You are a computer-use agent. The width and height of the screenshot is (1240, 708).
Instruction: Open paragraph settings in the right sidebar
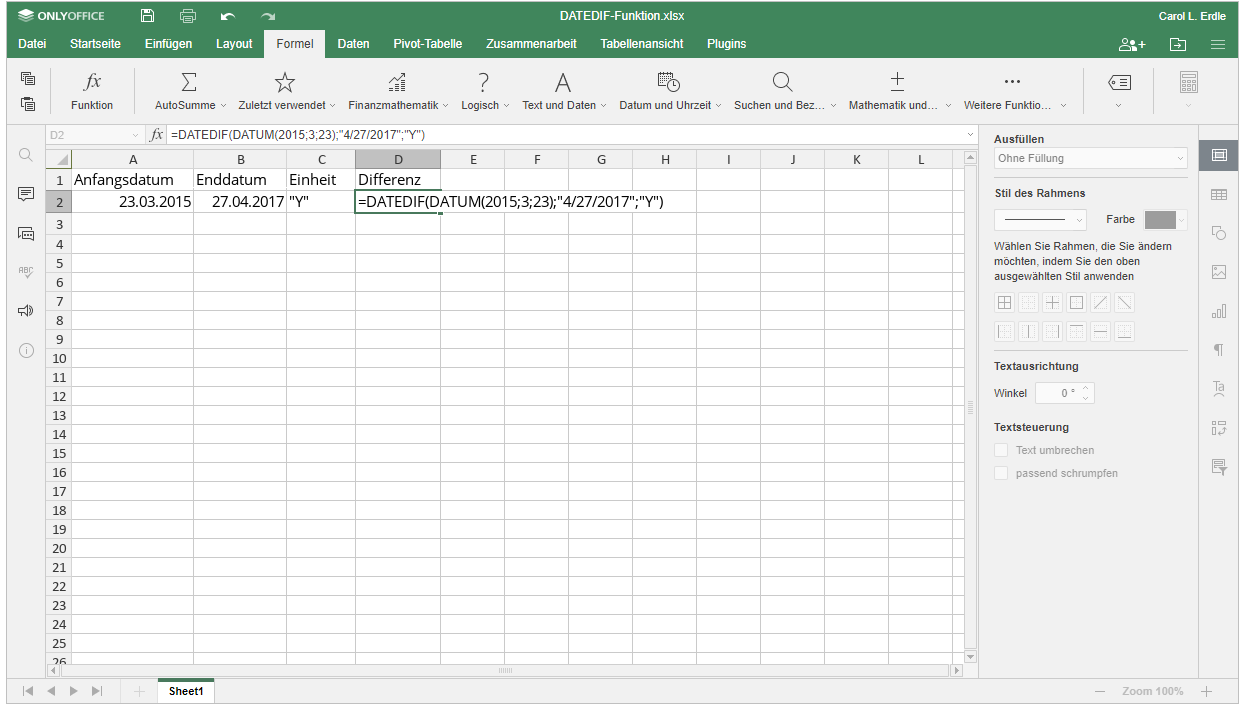coord(1218,350)
